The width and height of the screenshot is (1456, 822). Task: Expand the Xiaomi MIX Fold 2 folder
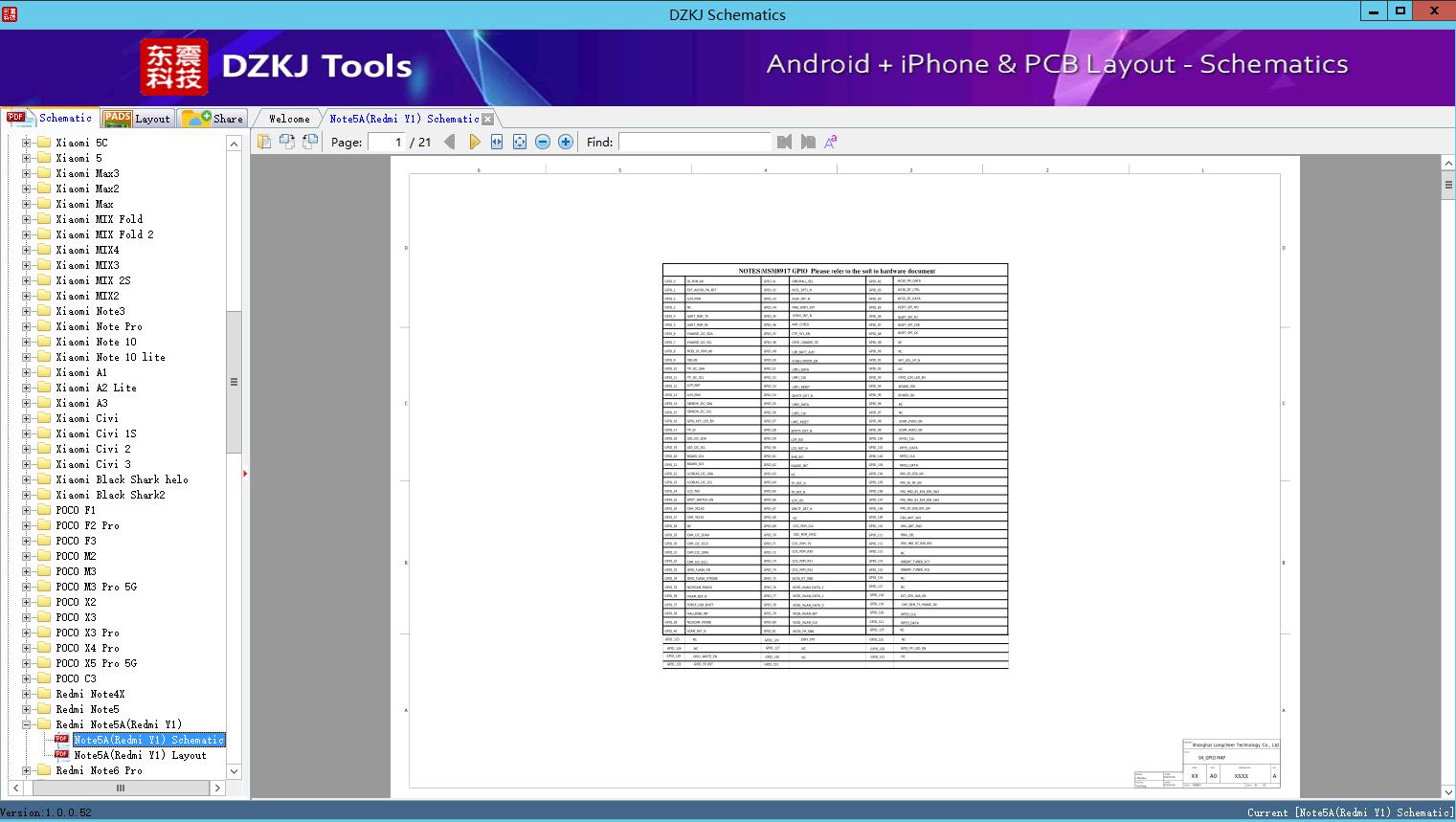pos(27,234)
